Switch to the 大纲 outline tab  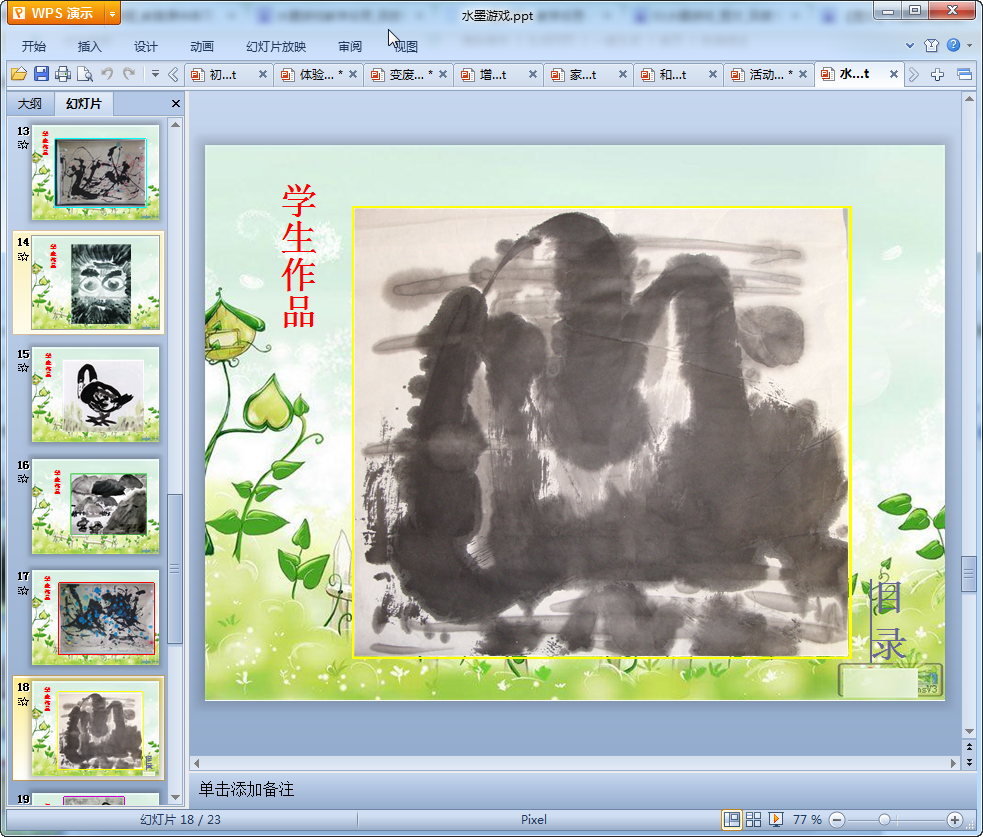pyautogui.click(x=29, y=103)
